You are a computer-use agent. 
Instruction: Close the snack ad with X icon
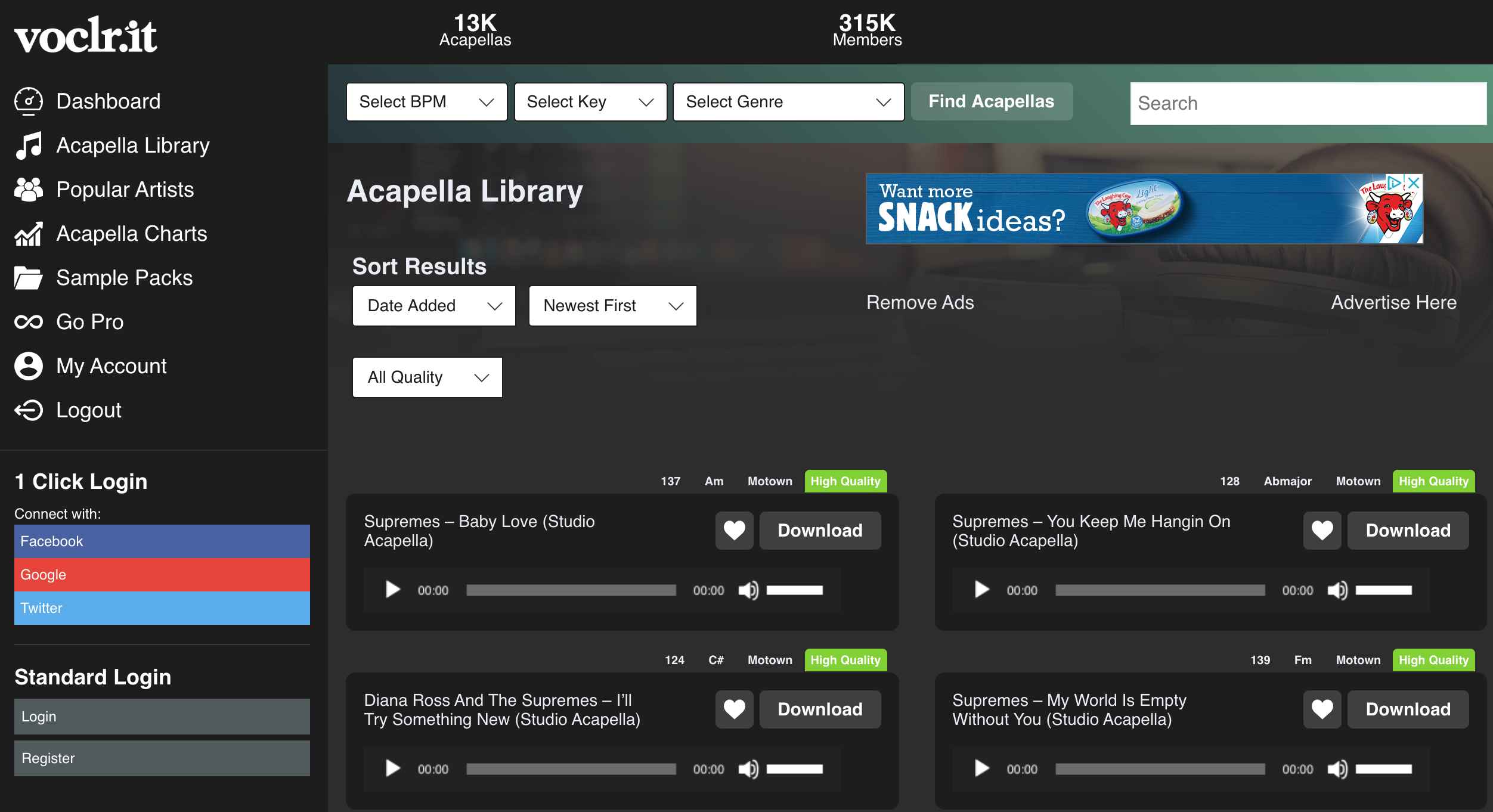tap(1414, 183)
